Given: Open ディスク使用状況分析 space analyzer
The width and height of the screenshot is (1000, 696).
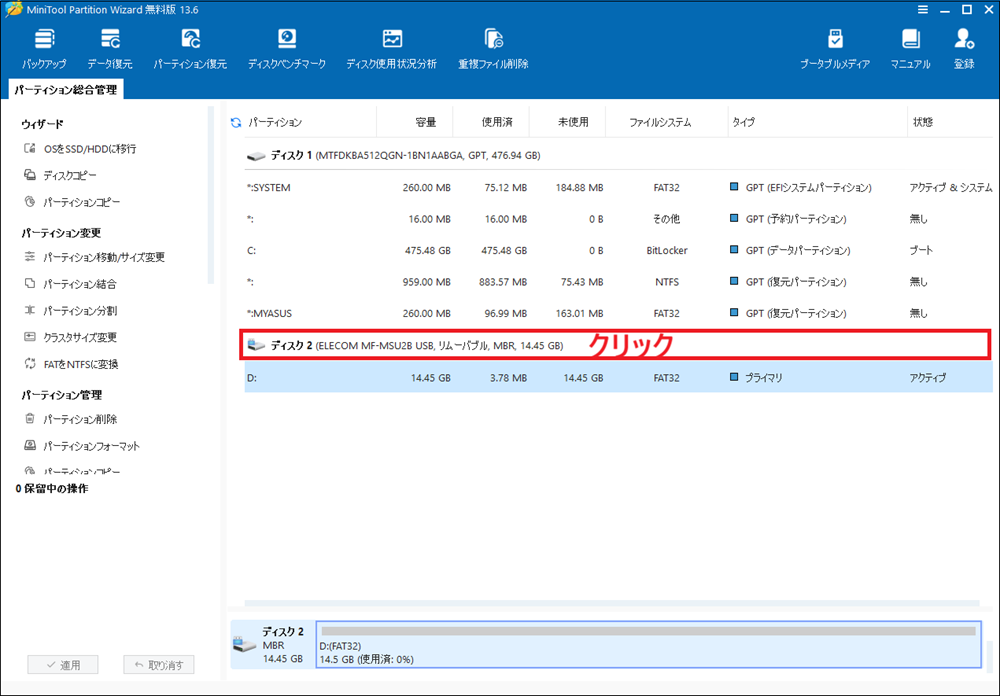Looking at the screenshot, I should 392,48.
